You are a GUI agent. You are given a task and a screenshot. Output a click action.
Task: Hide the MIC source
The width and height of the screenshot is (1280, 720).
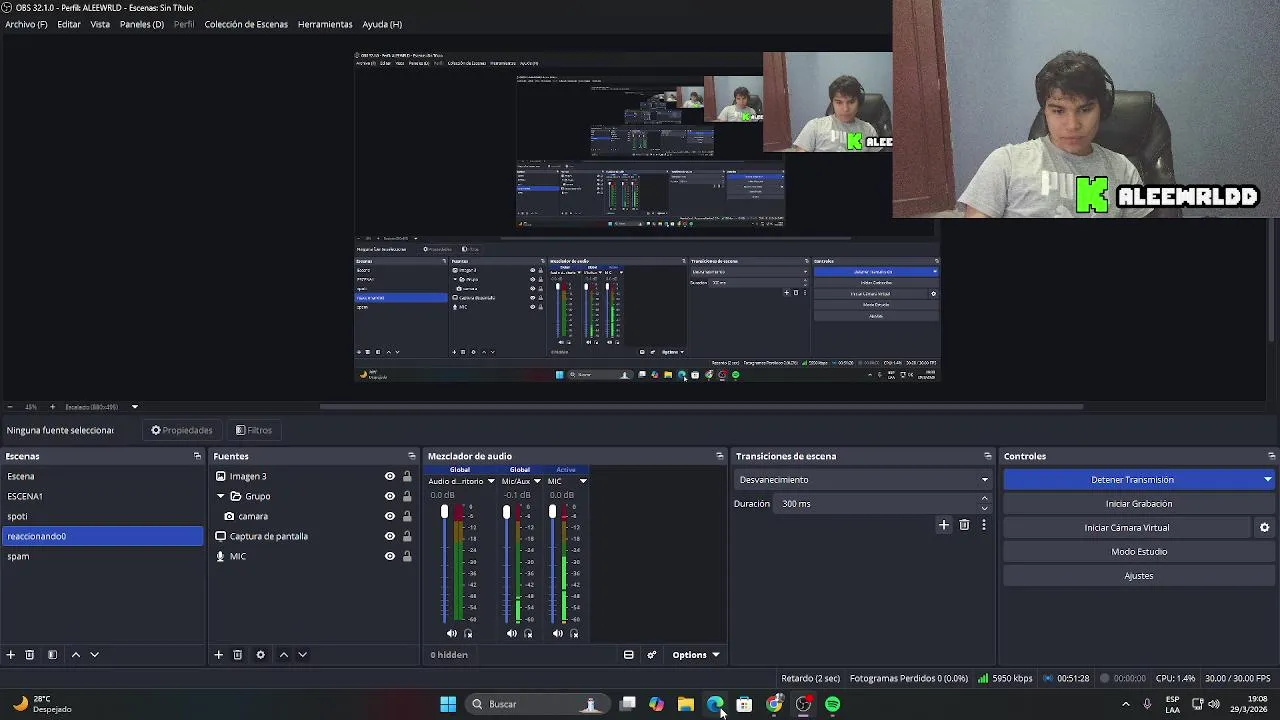(390, 556)
